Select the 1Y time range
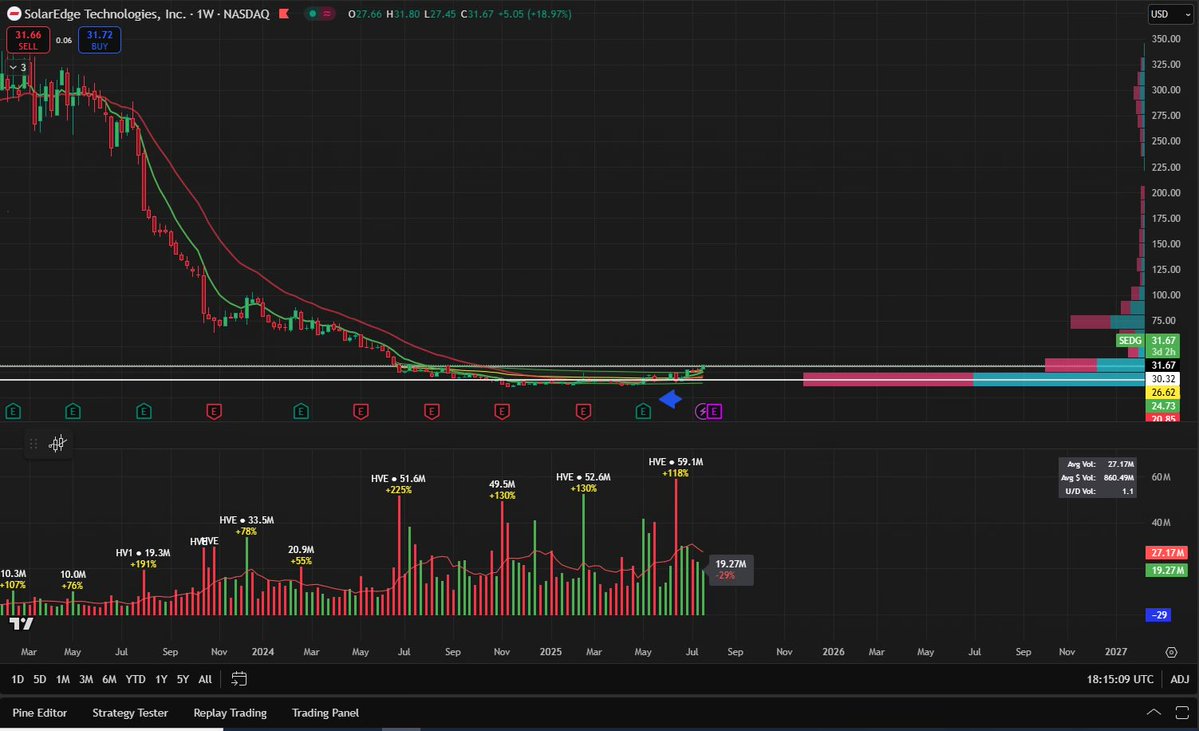The image size is (1199, 731). (161, 679)
